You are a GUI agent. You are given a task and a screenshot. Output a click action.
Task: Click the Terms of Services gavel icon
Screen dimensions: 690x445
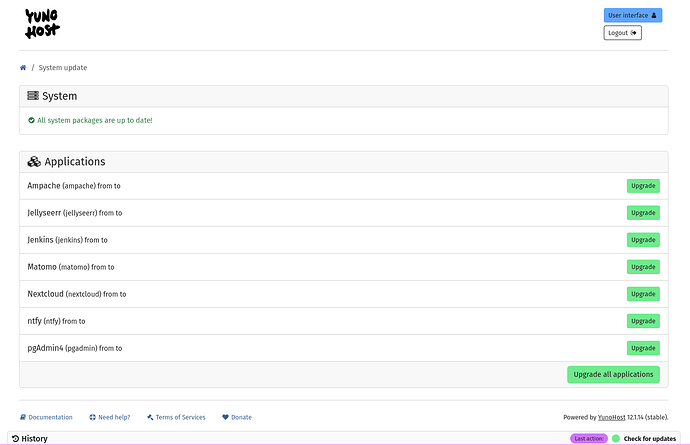(x=150, y=417)
